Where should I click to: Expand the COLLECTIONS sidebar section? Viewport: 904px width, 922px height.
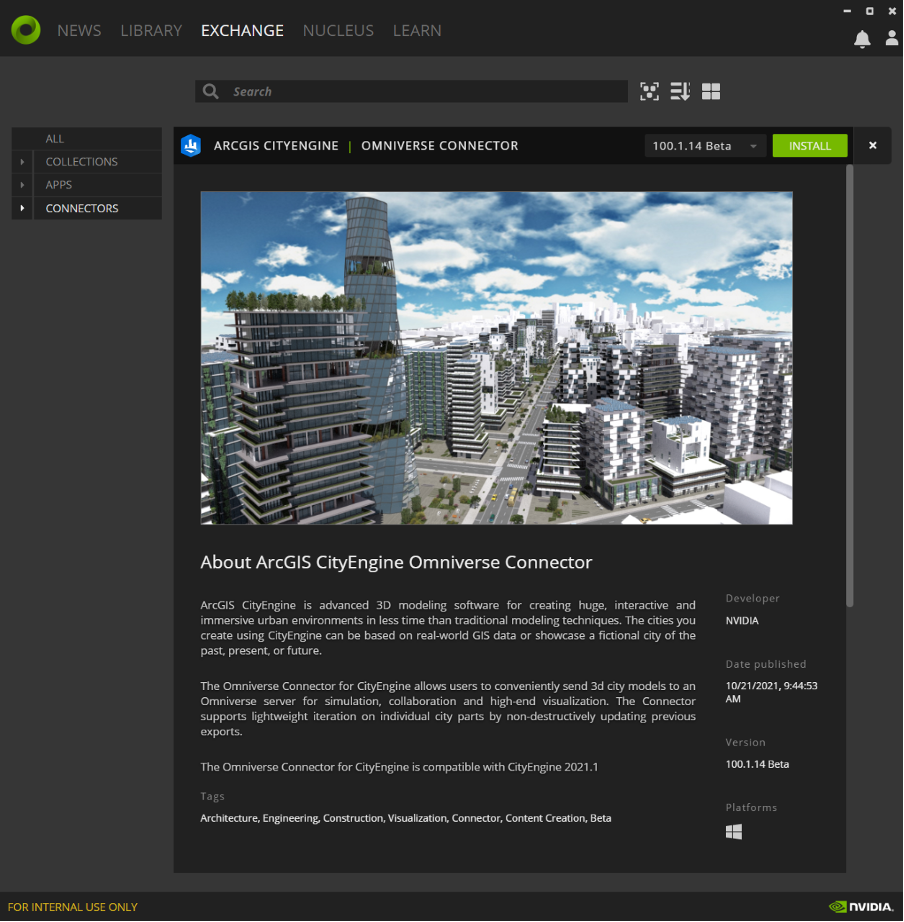(22, 161)
